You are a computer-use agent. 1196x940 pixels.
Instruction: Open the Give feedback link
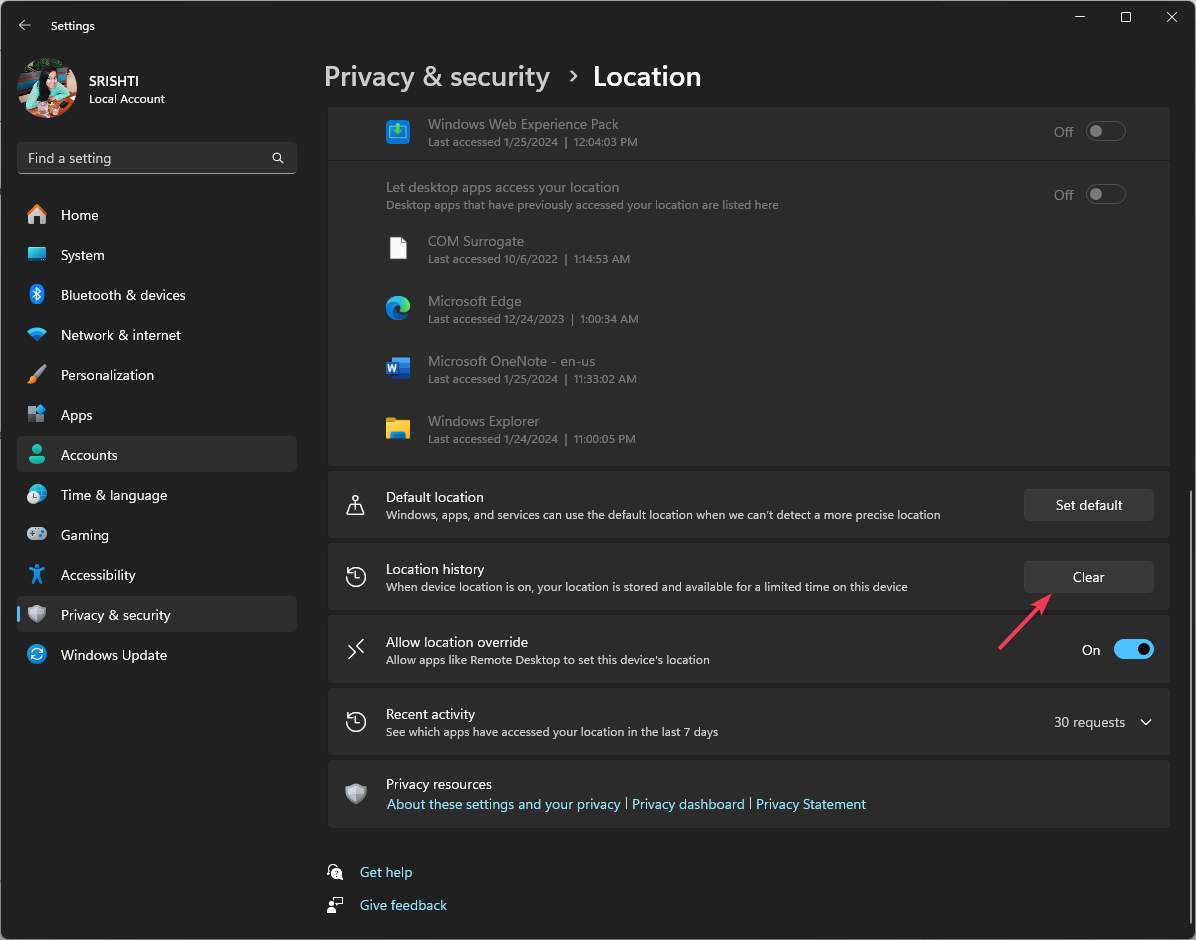[403, 905]
